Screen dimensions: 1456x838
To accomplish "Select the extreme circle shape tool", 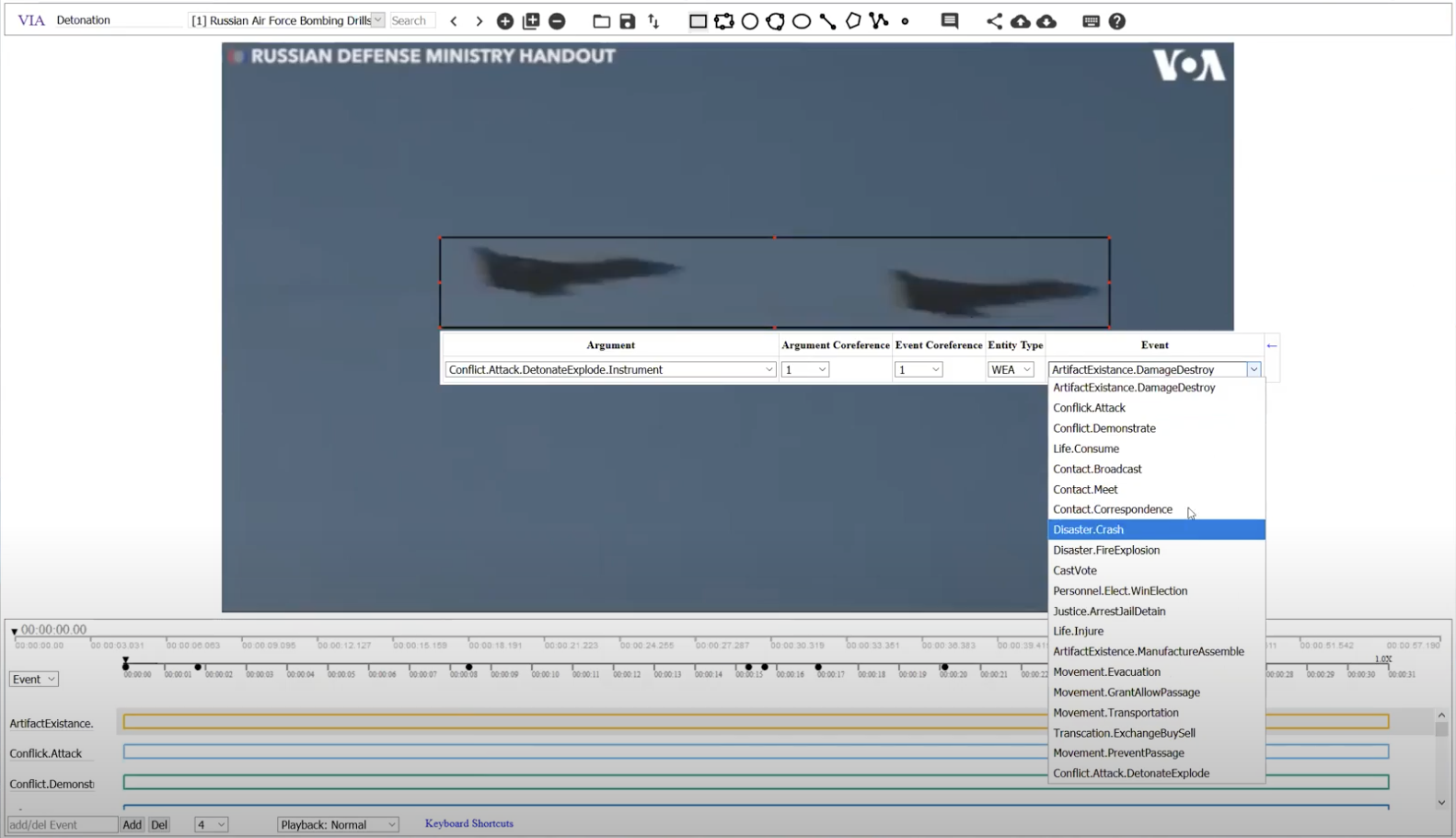I will [x=776, y=21].
